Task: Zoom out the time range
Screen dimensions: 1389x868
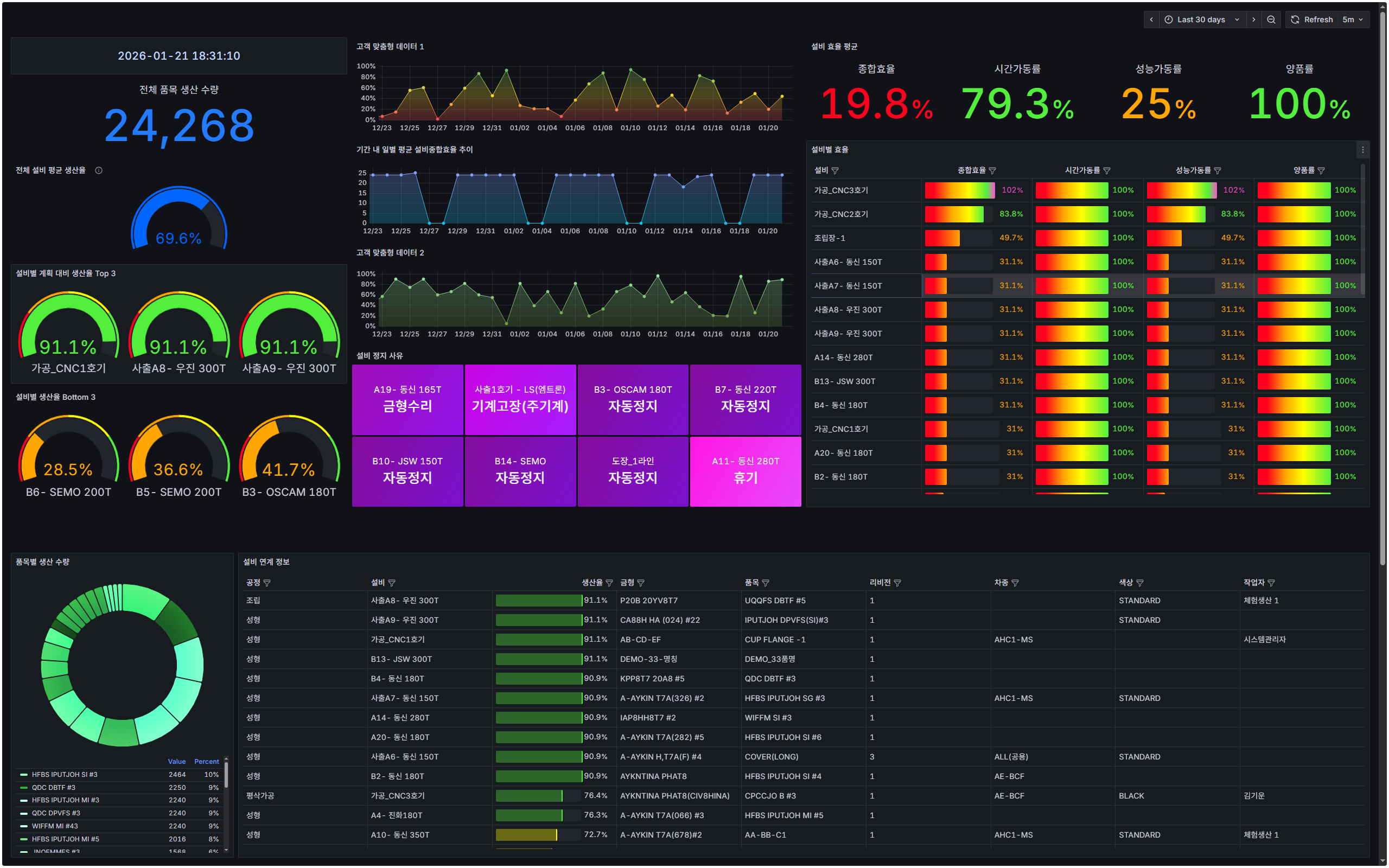Action: pyautogui.click(x=1271, y=20)
